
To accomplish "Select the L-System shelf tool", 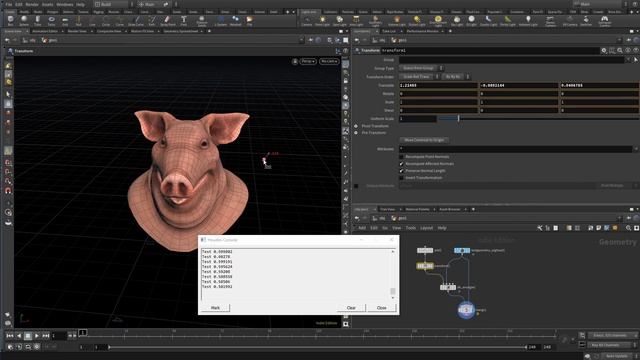I will tap(221, 20).
